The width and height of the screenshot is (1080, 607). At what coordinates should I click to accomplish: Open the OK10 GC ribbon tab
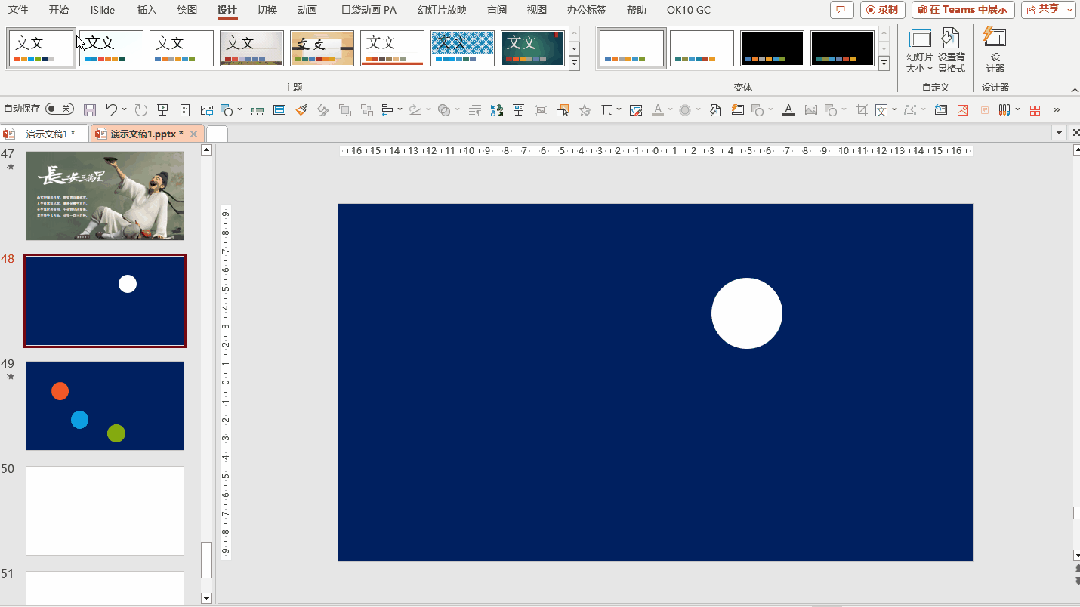point(689,10)
